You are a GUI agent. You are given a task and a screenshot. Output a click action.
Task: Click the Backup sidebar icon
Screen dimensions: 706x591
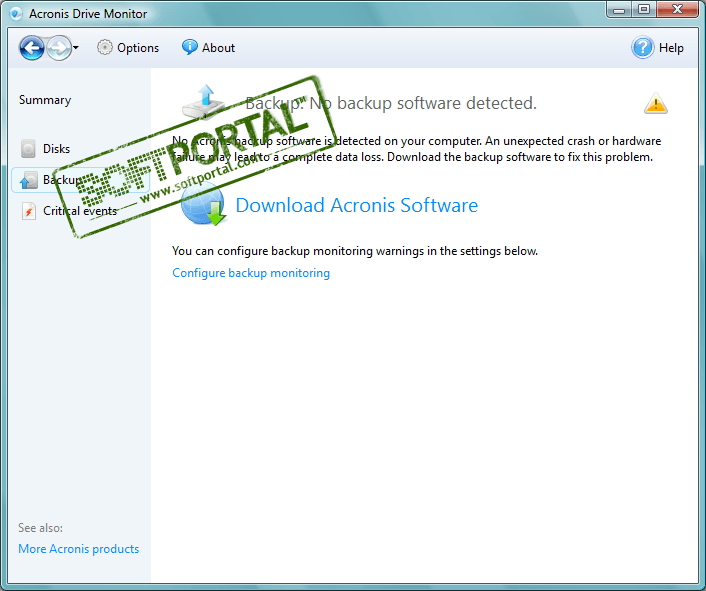coord(28,180)
